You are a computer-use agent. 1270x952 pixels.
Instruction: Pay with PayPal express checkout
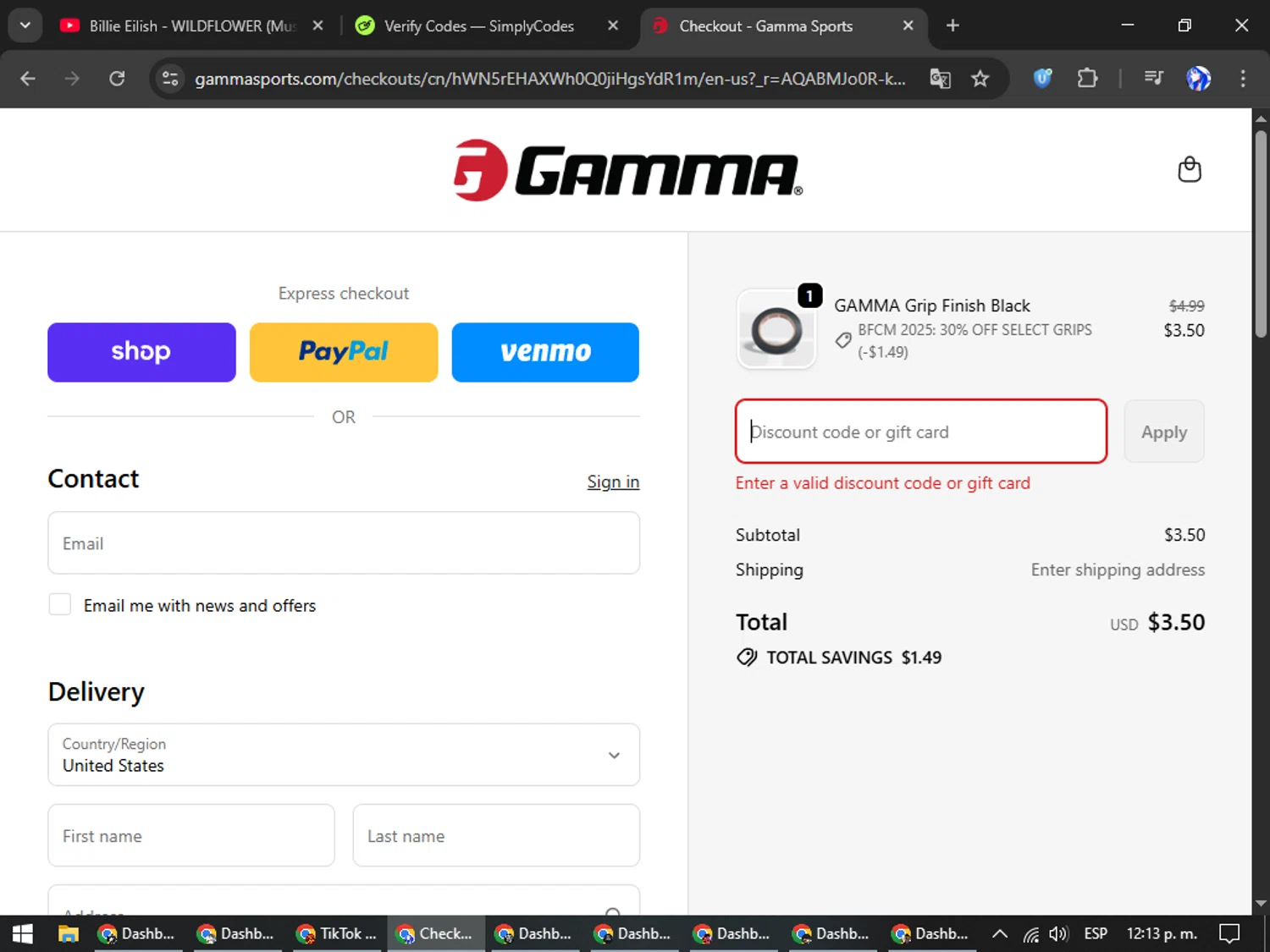click(344, 352)
